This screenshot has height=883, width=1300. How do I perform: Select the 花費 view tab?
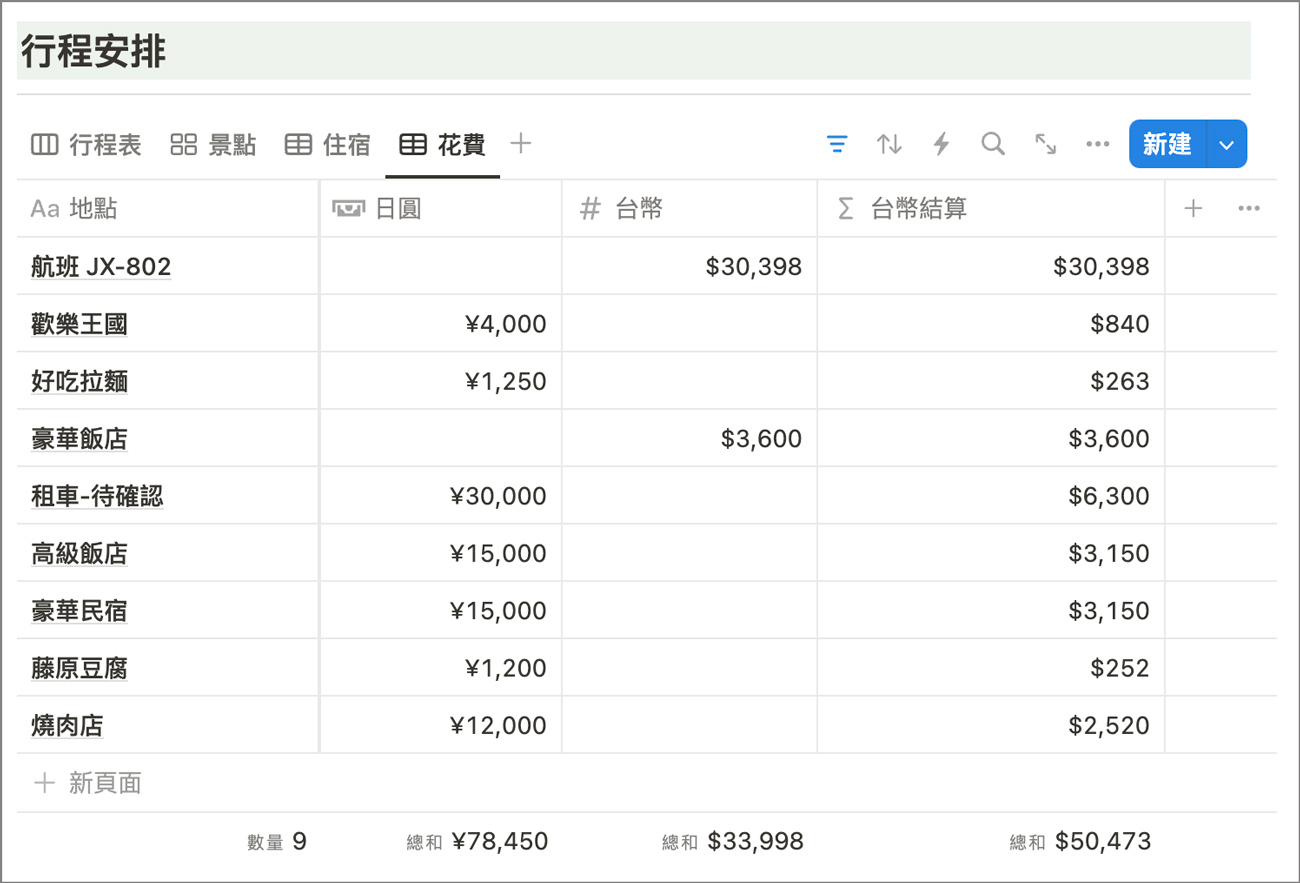tap(442, 145)
